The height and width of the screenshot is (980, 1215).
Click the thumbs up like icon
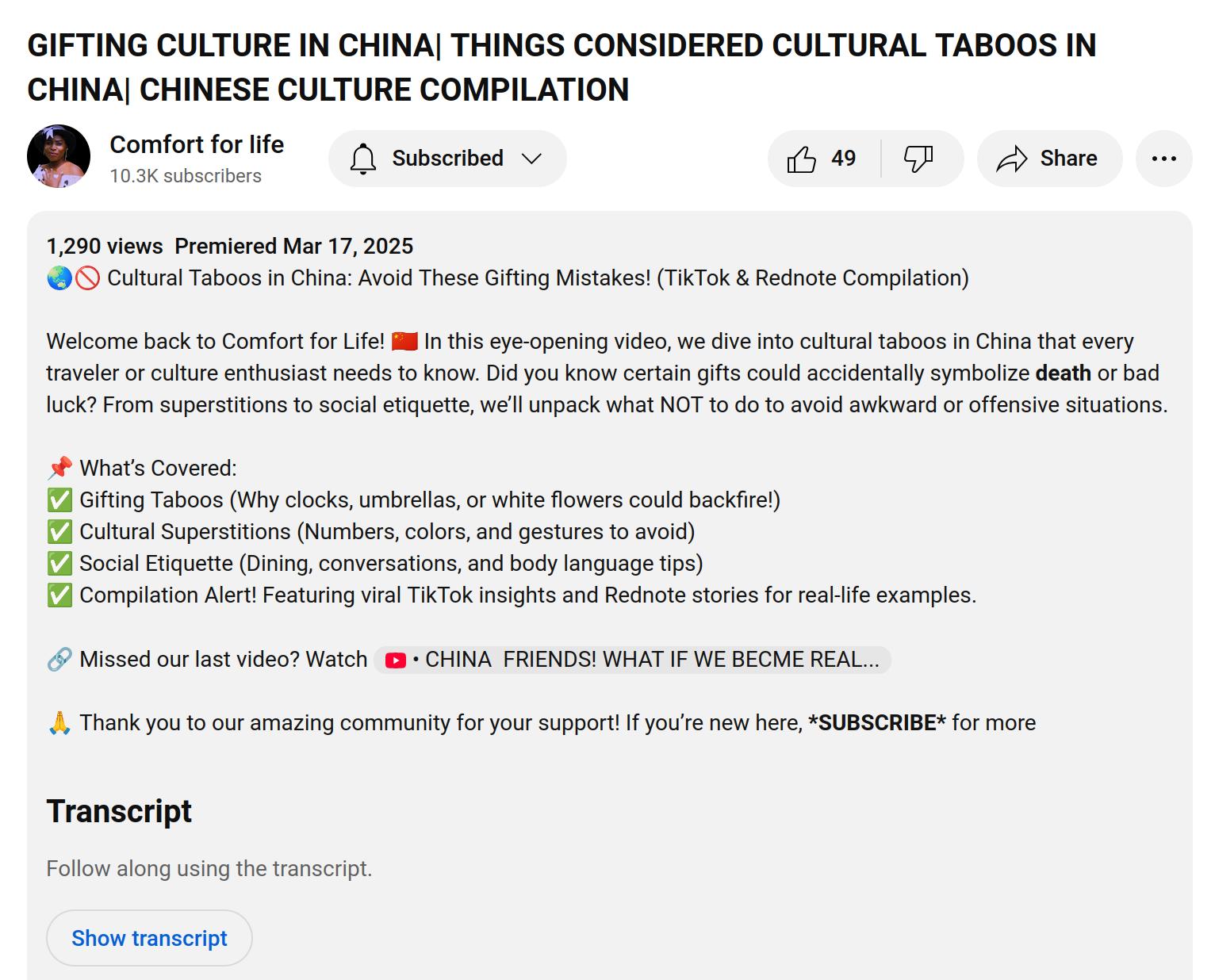(801, 159)
